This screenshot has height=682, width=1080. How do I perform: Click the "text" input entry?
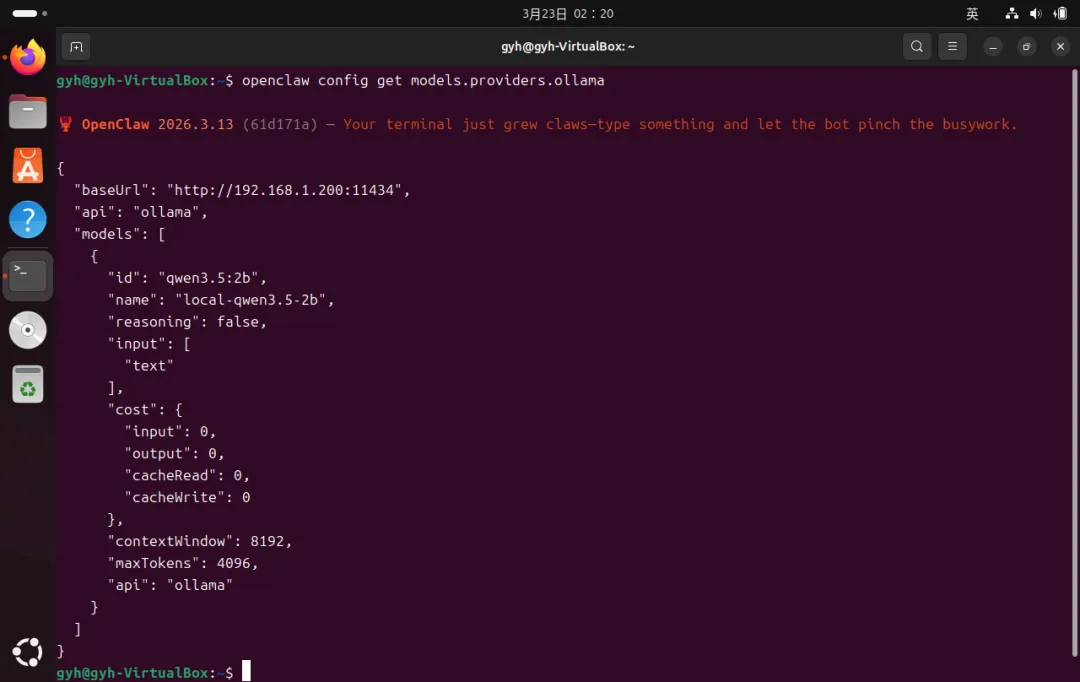coord(149,366)
